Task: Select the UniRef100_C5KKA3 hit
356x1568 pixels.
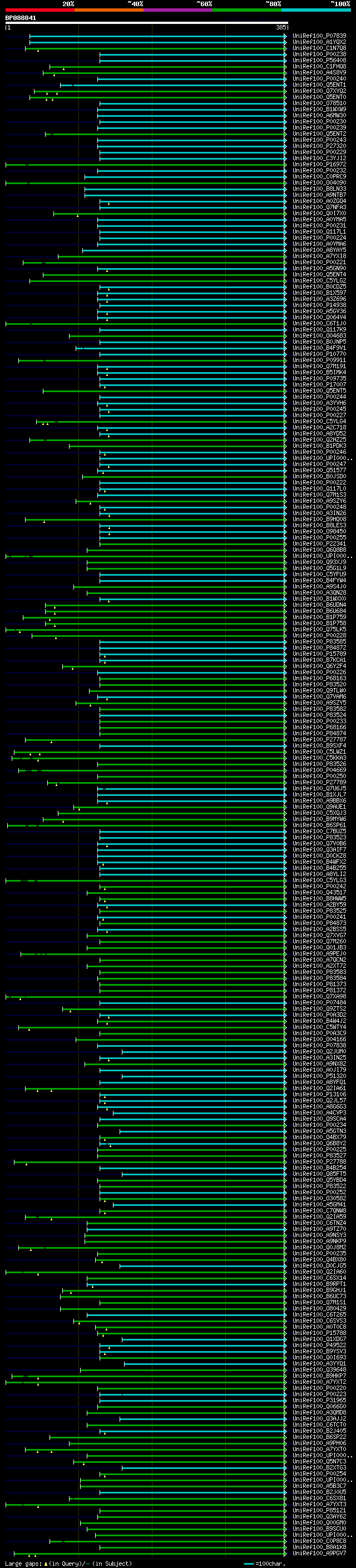Action: point(319,758)
